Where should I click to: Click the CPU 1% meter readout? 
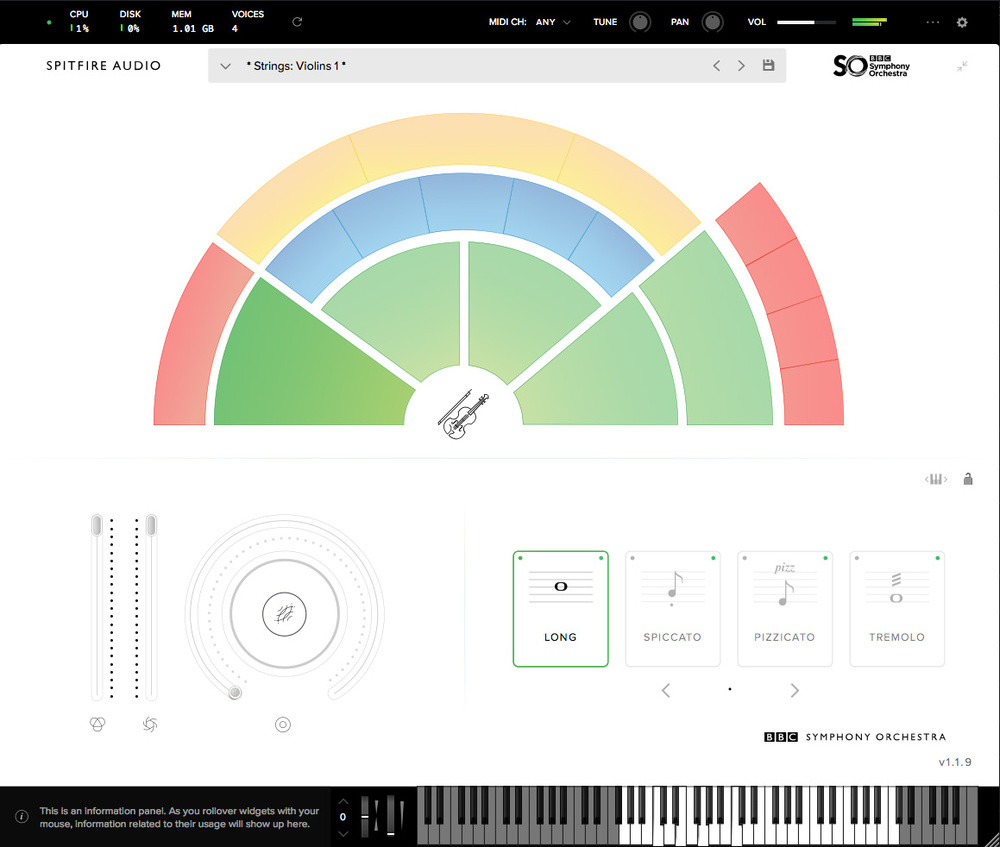[x=79, y=22]
